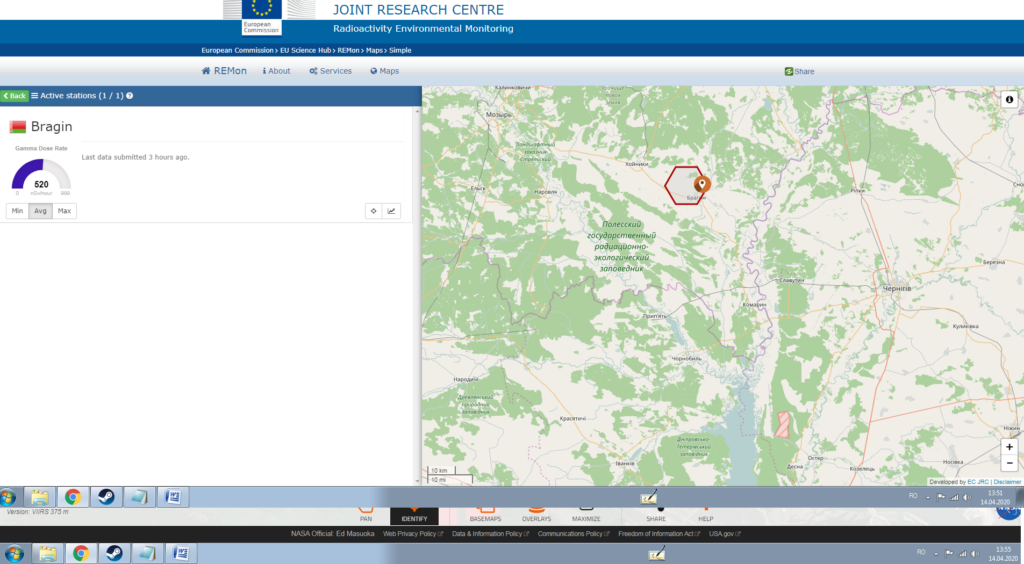Select the IDENTIFY tool in the NASA viewer window

(414, 516)
